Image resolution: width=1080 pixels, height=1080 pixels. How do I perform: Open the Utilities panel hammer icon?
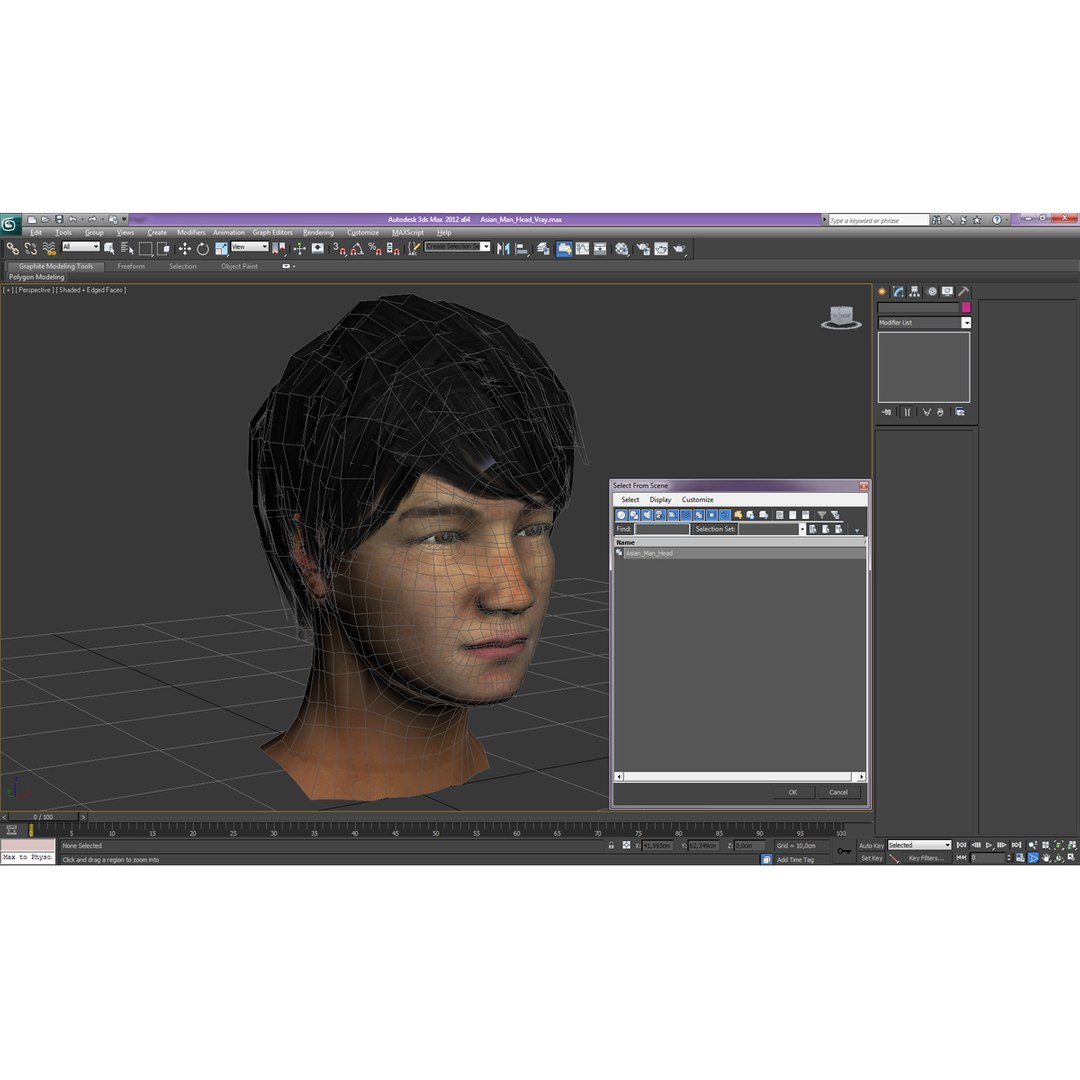964,291
